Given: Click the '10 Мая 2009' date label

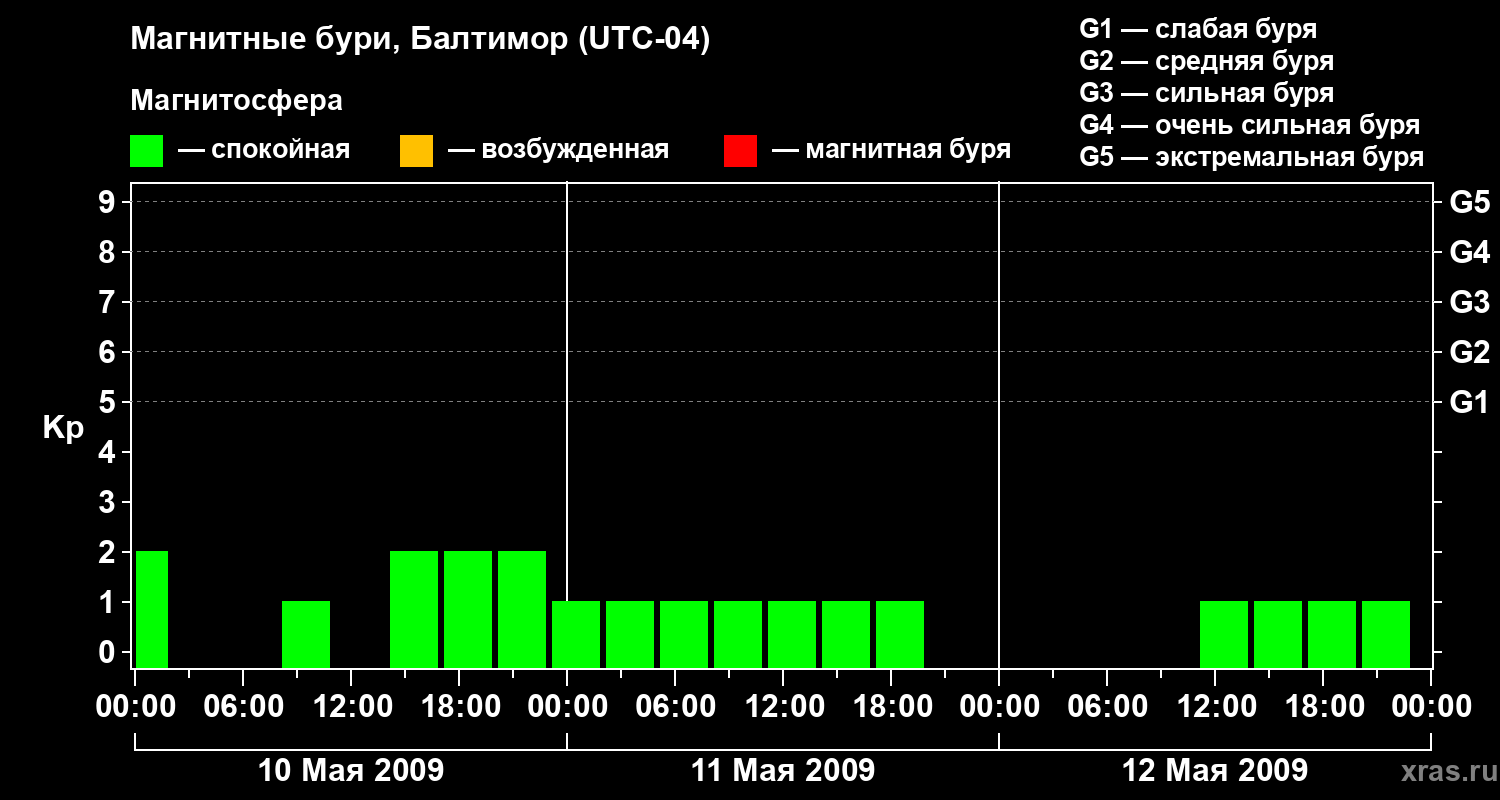Looking at the screenshot, I should coord(351,771).
